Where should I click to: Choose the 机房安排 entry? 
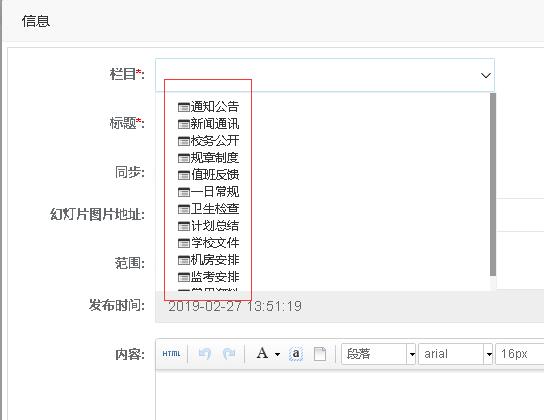point(215,260)
